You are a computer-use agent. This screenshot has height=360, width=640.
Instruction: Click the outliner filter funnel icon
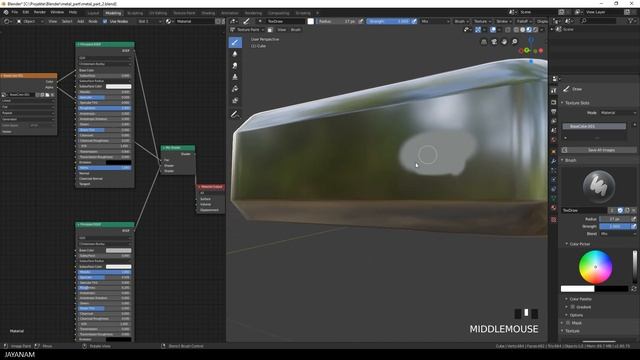click(631, 21)
